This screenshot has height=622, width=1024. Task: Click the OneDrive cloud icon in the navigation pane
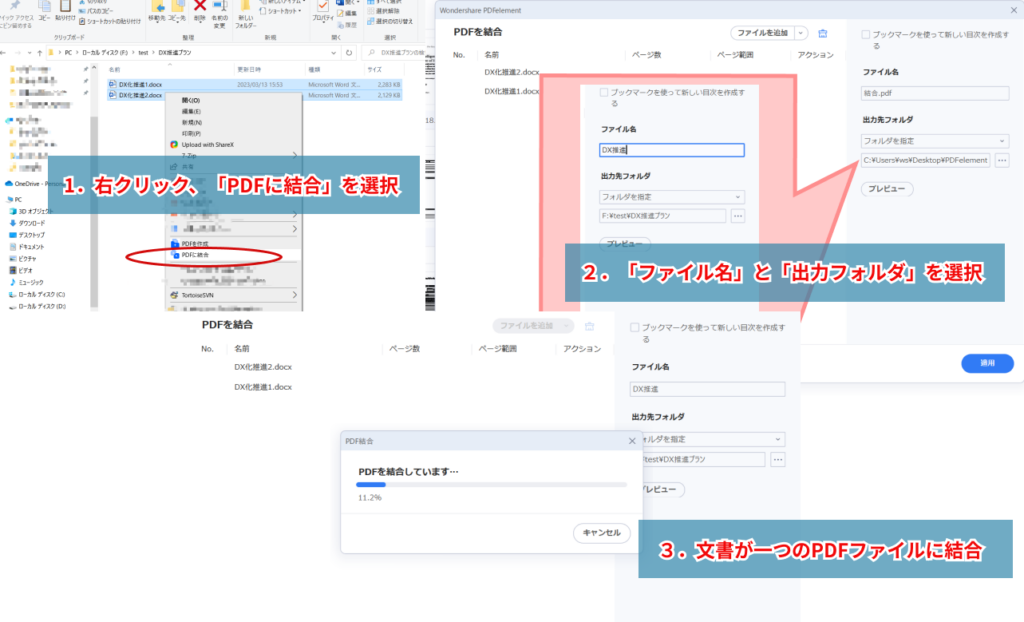(8, 184)
